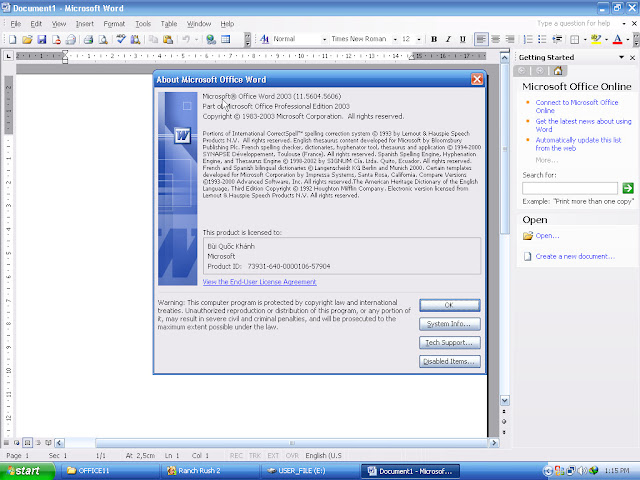
Task: Click the tab selector box at ruler corner
Action: pyautogui.click(x=8, y=56)
